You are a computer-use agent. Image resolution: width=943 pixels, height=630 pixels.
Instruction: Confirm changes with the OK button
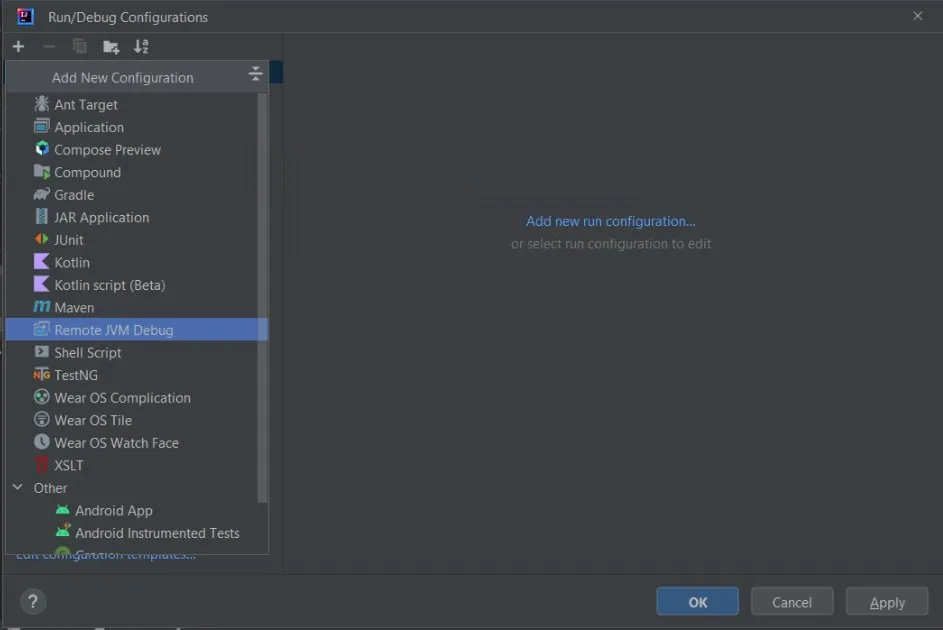click(697, 601)
